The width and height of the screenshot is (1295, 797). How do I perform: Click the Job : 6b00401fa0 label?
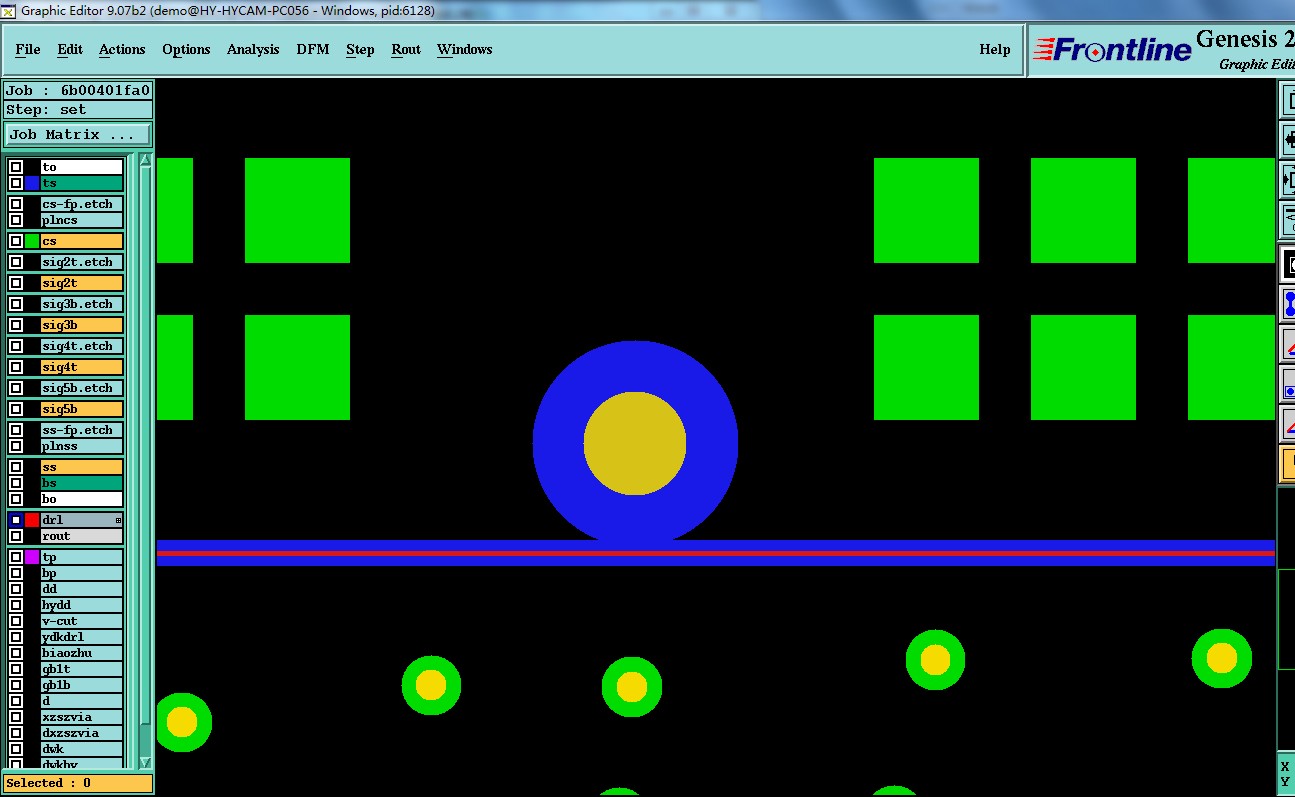[x=78, y=90]
